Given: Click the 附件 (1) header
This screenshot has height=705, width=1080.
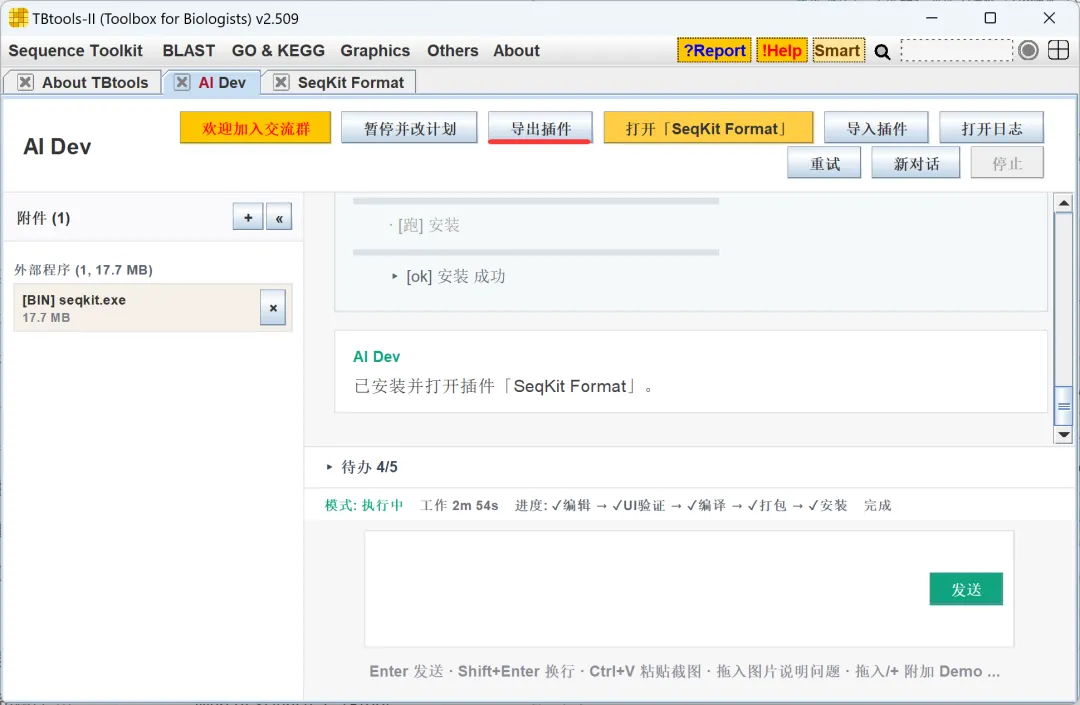Looking at the screenshot, I should (x=43, y=218).
